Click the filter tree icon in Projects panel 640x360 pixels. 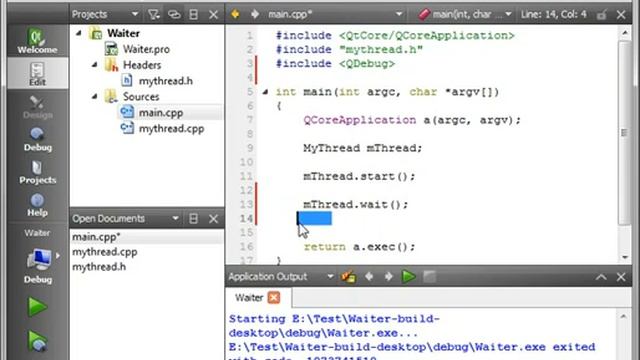(153, 14)
